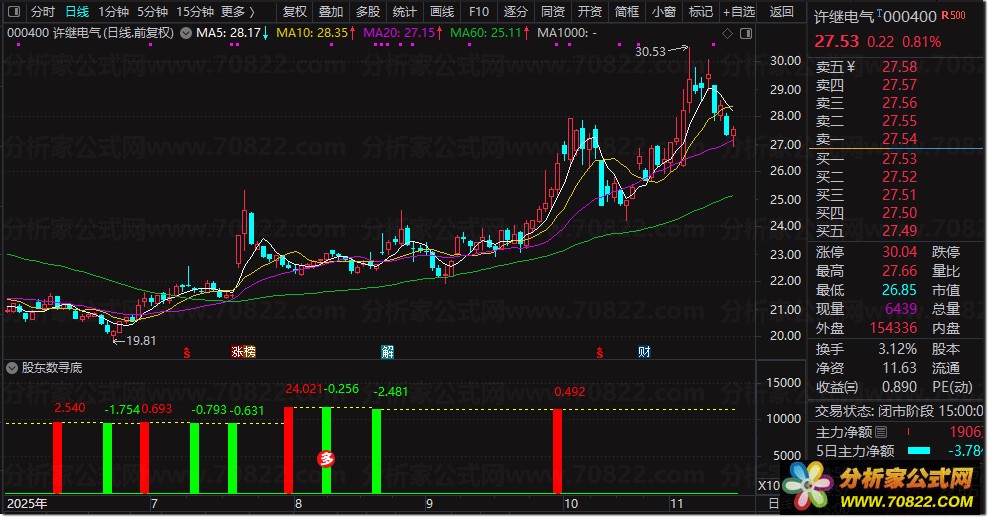Click the cyan bar next to 5日主力净额
Screen dimensions: 990x518
click(x=919, y=451)
